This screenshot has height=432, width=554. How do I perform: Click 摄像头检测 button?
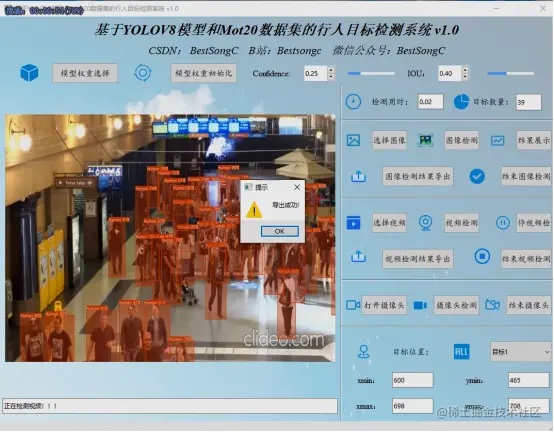coord(456,305)
